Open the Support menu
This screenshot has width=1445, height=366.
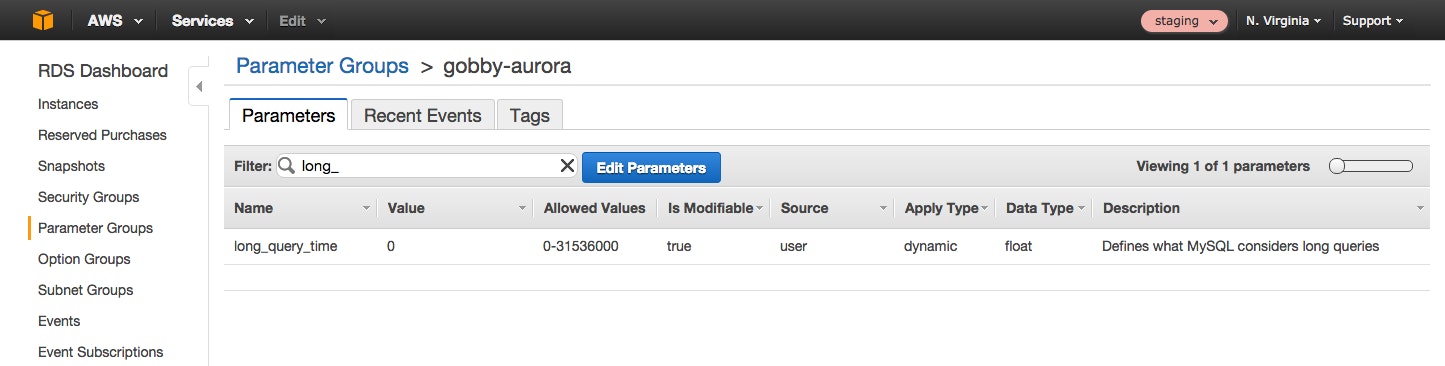pos(1372,20)
